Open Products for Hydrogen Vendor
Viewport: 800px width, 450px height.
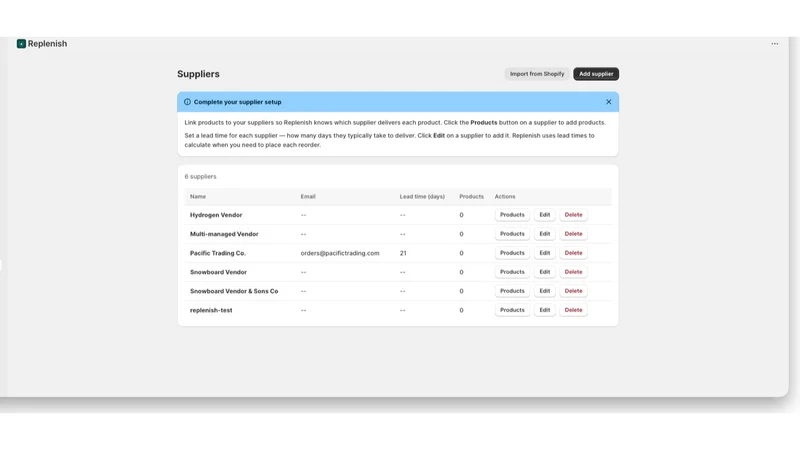click(x=512, y=215)
